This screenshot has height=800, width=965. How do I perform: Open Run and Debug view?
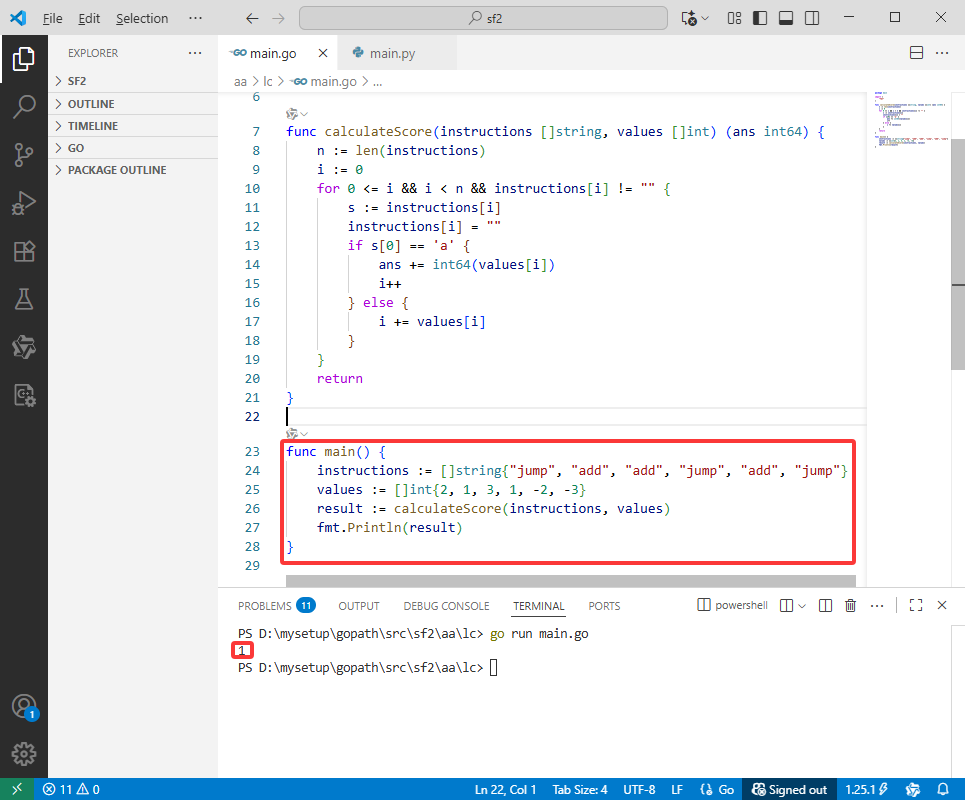pos(23,202)
